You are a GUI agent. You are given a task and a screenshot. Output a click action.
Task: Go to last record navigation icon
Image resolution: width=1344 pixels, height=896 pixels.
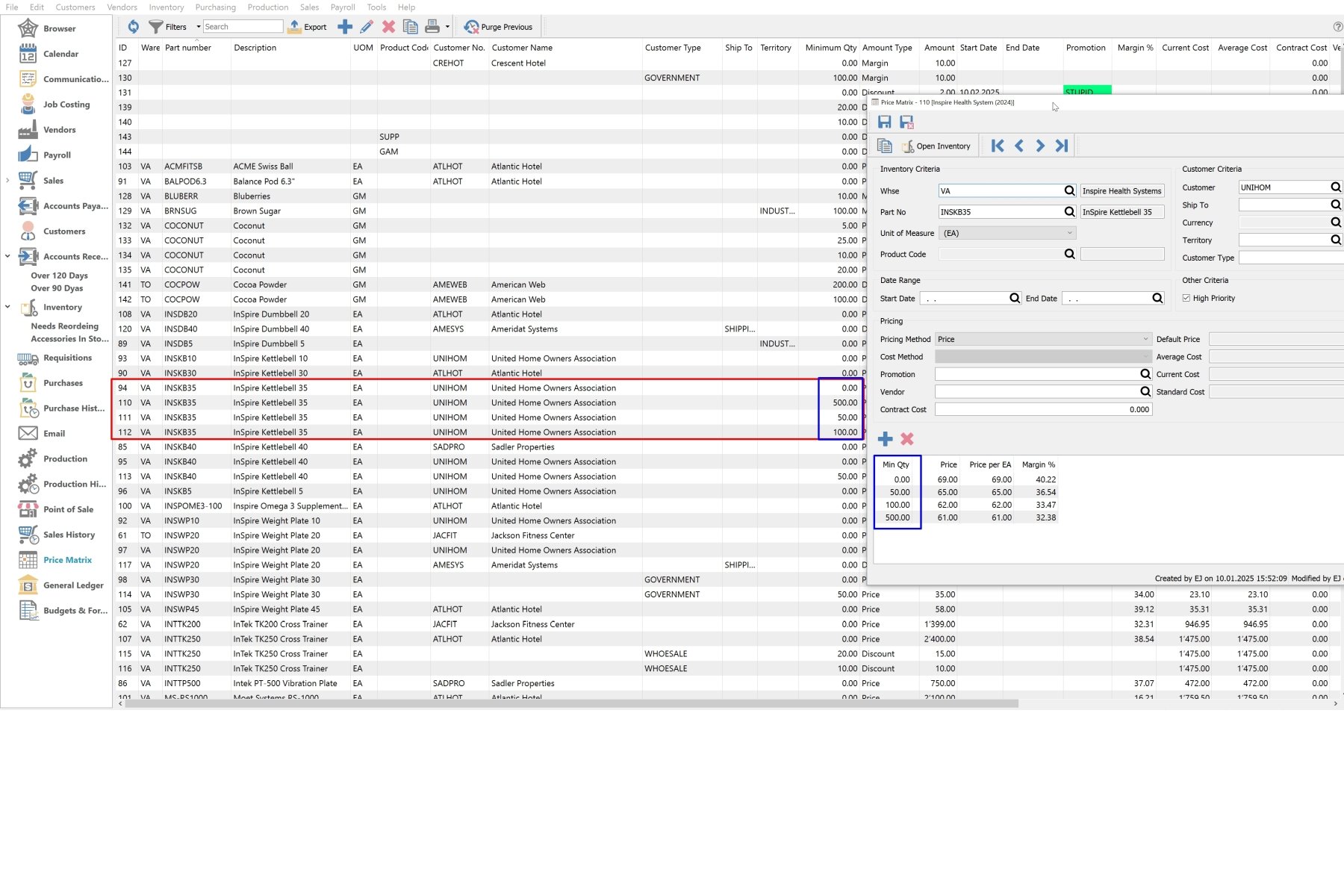pyautogui.click(x=1062, y=146)
